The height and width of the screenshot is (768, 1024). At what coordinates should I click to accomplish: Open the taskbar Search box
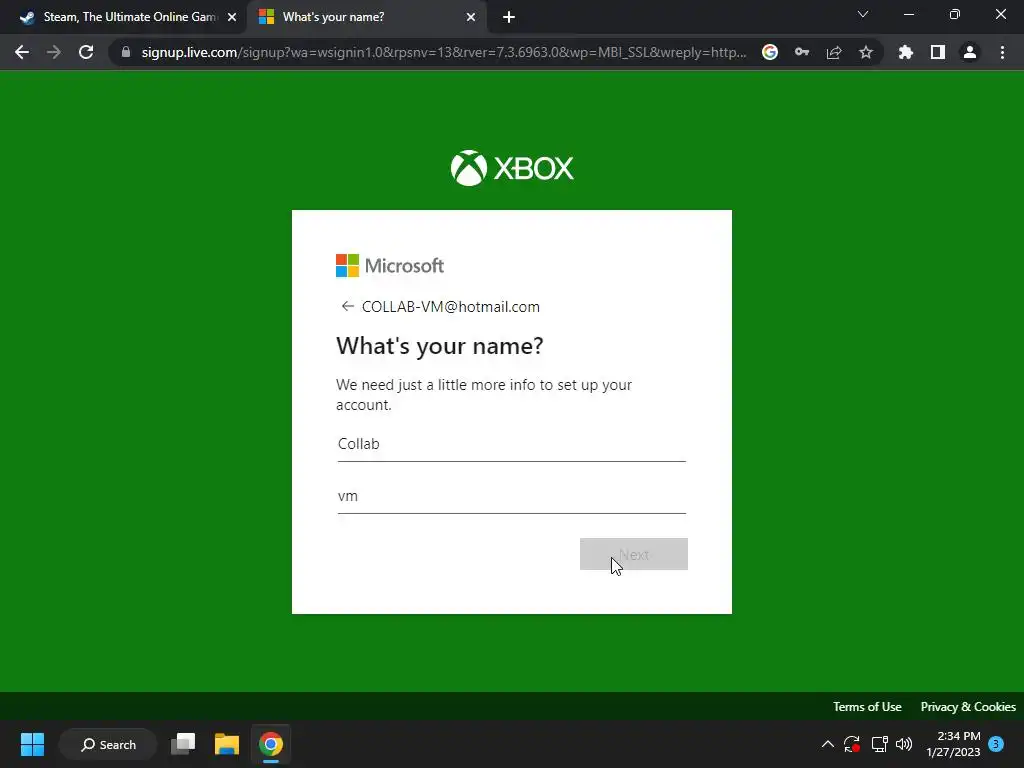point(108,744)
